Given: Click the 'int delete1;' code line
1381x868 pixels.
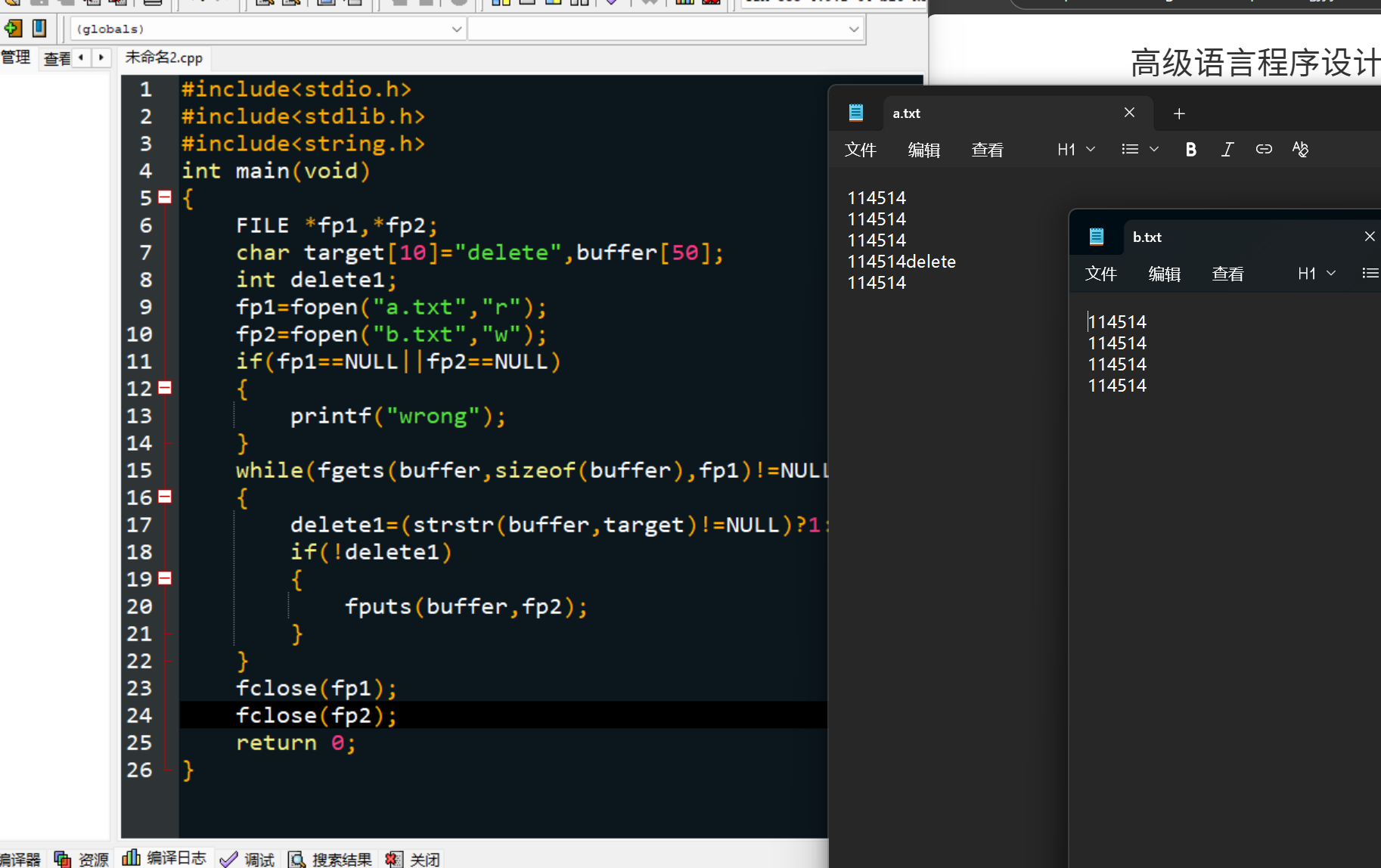Looking at the screenshot, I should coord(316,280).
